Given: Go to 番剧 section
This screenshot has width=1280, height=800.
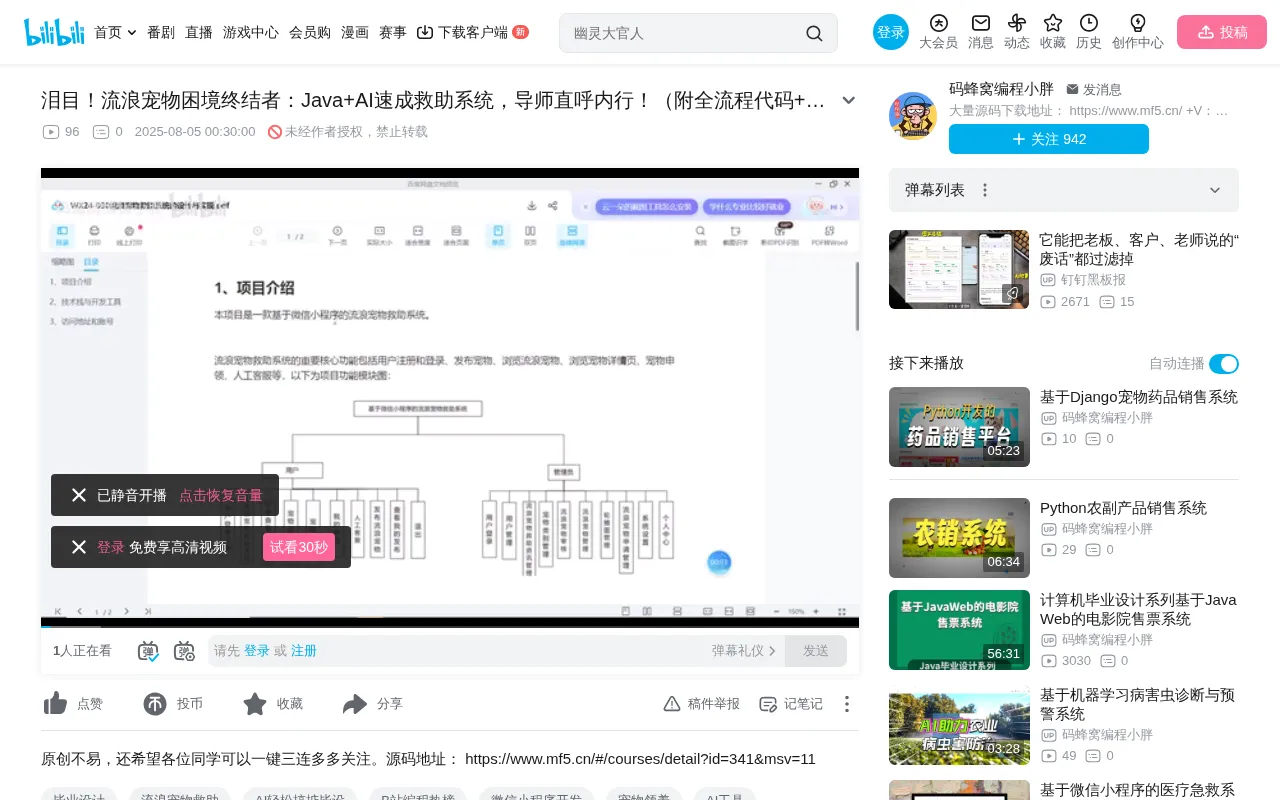Looking at the screenshot, I should (x=161, y=32).
